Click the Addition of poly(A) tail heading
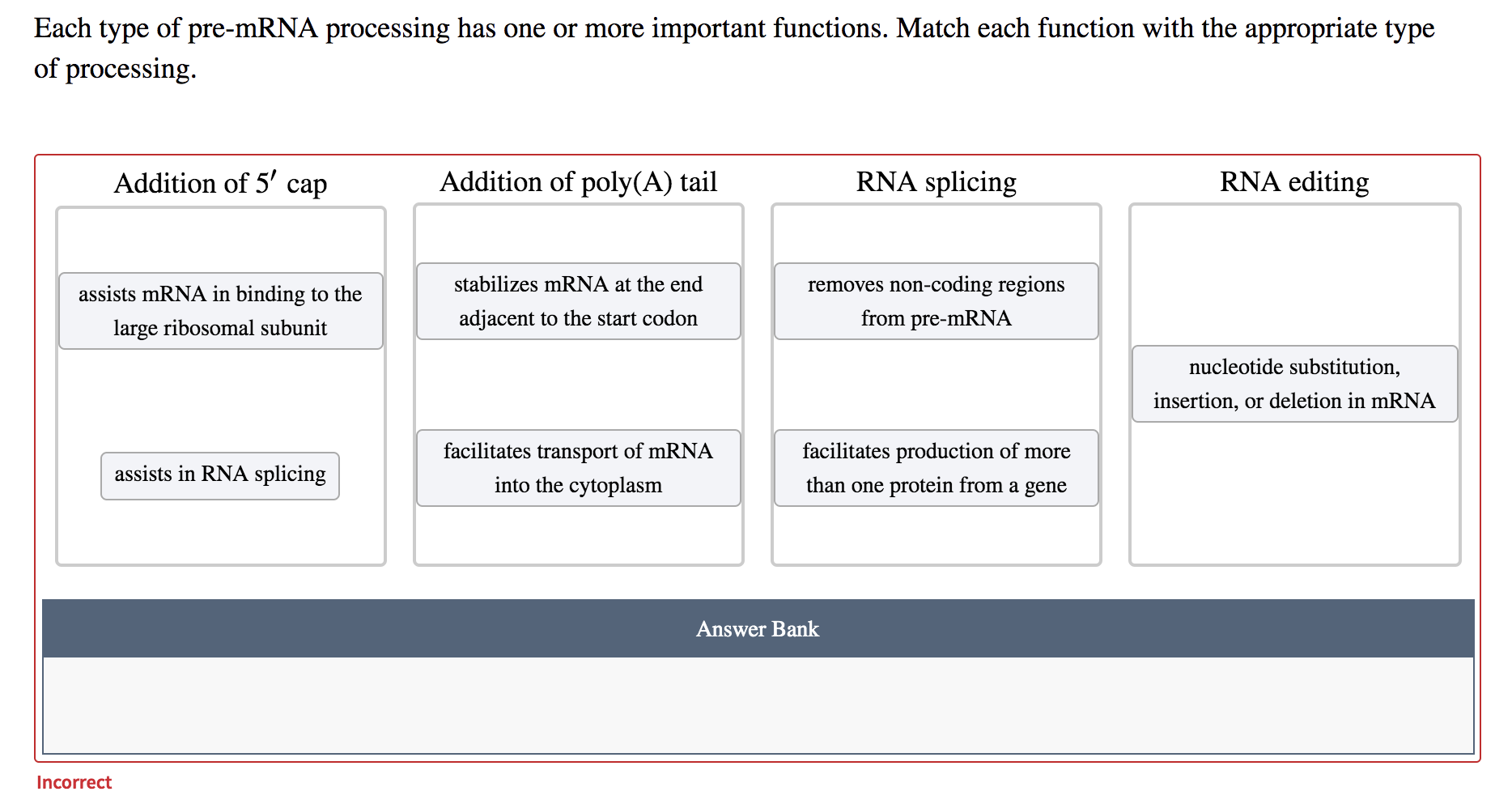The height and width of the screenshot is (800, 1512). 578,181
